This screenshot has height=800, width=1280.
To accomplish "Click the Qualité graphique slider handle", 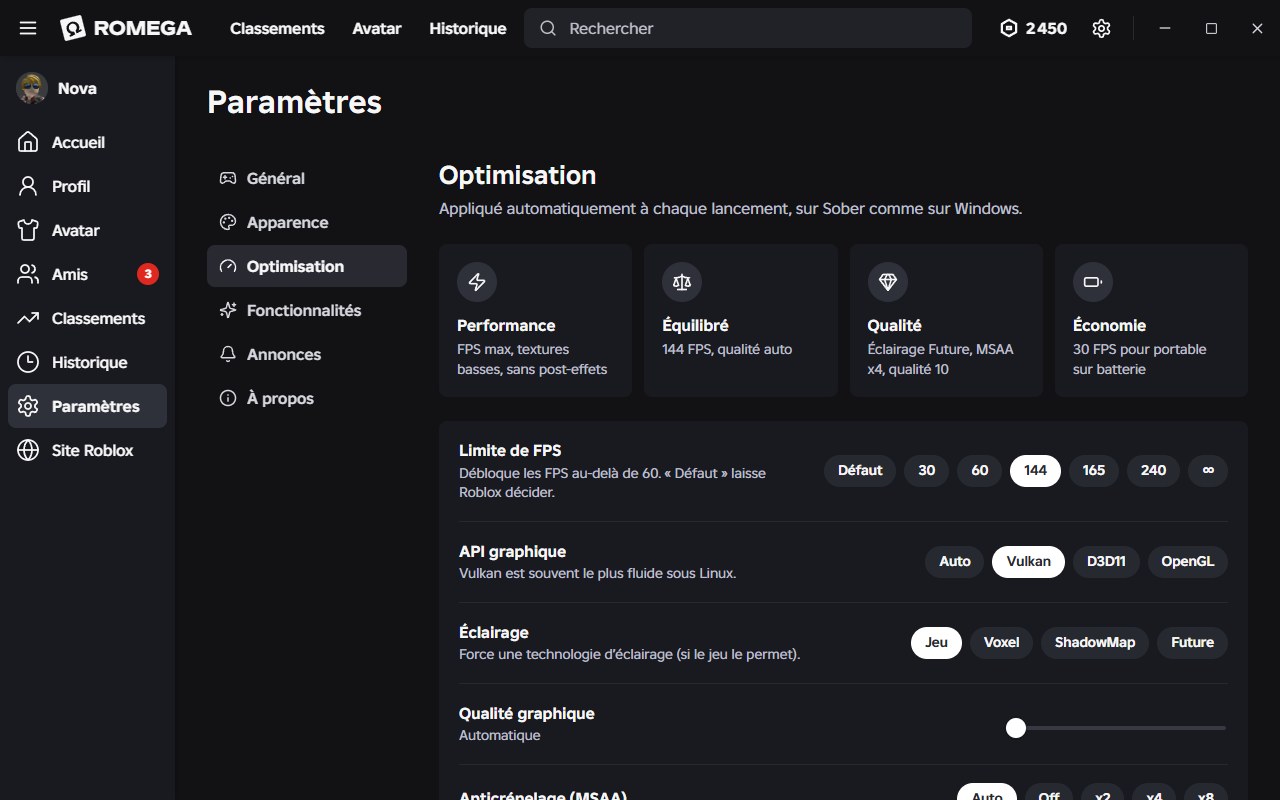I will coord(1016,728).
